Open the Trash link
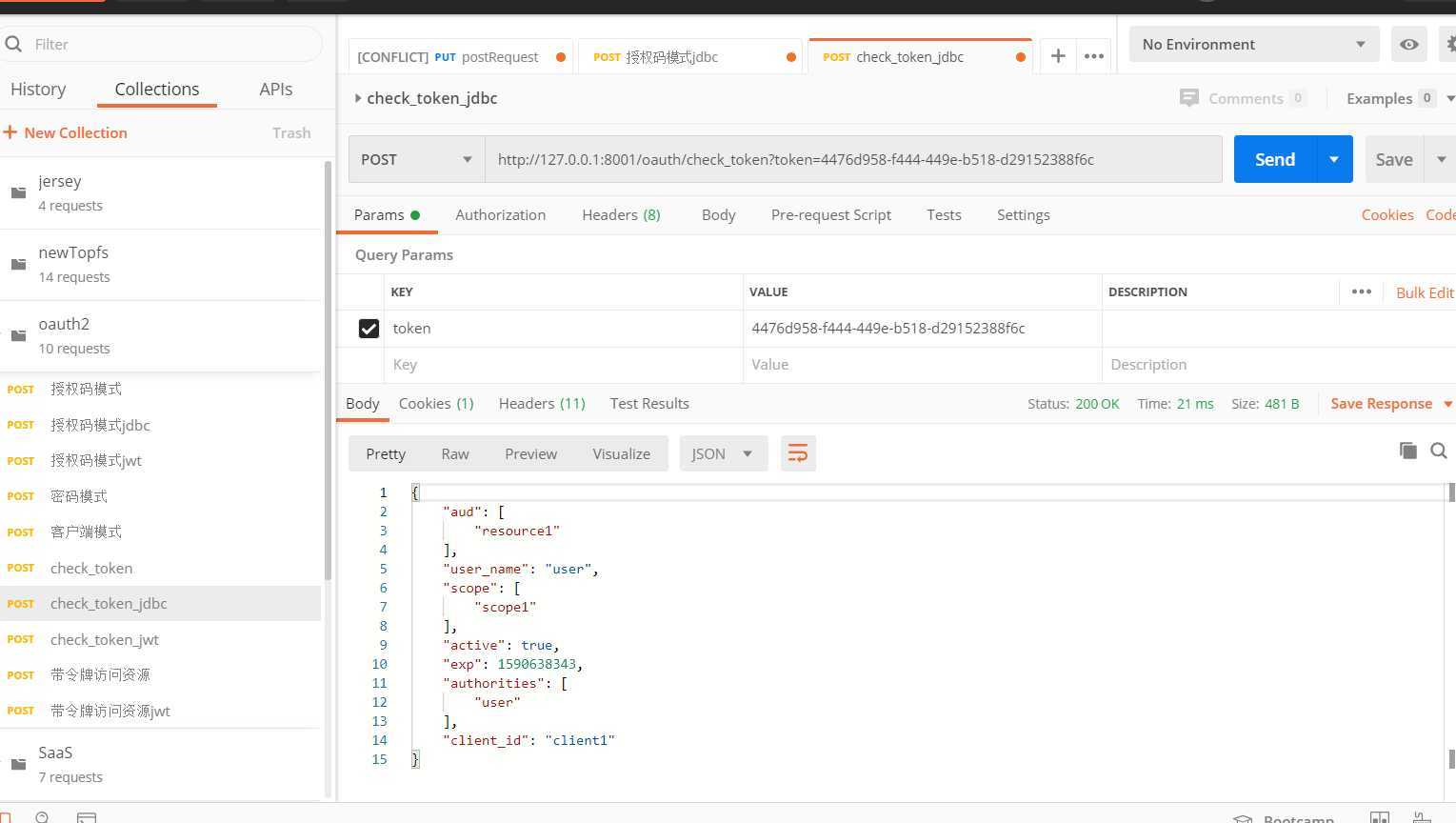 291,132
